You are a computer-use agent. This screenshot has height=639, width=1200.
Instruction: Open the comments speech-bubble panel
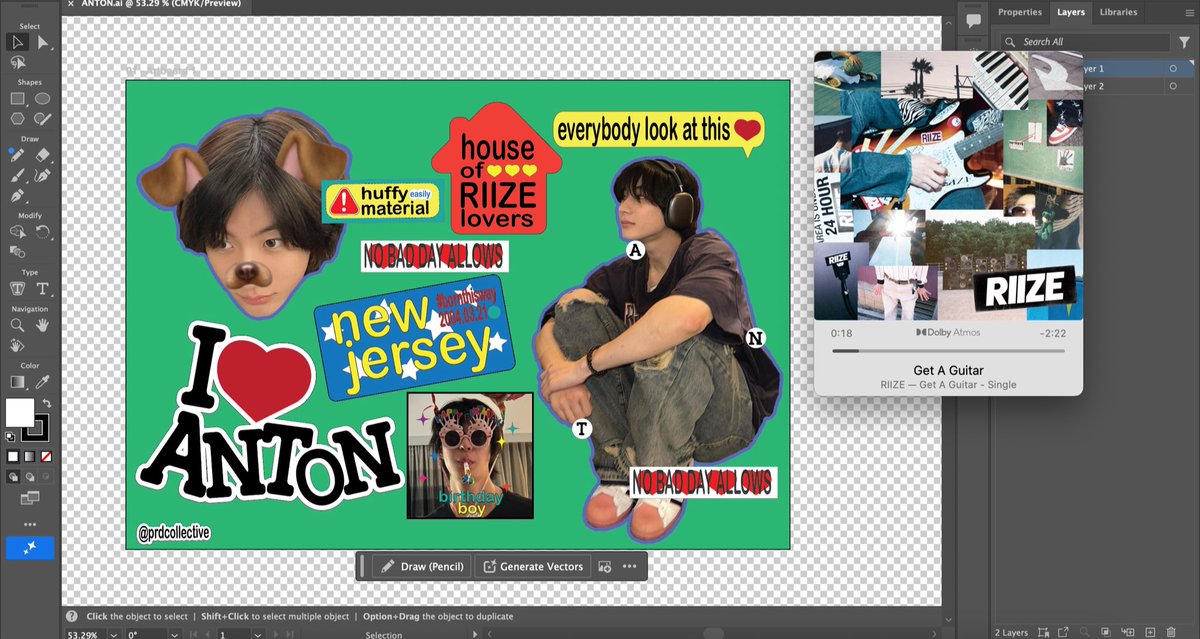point(973,20)
